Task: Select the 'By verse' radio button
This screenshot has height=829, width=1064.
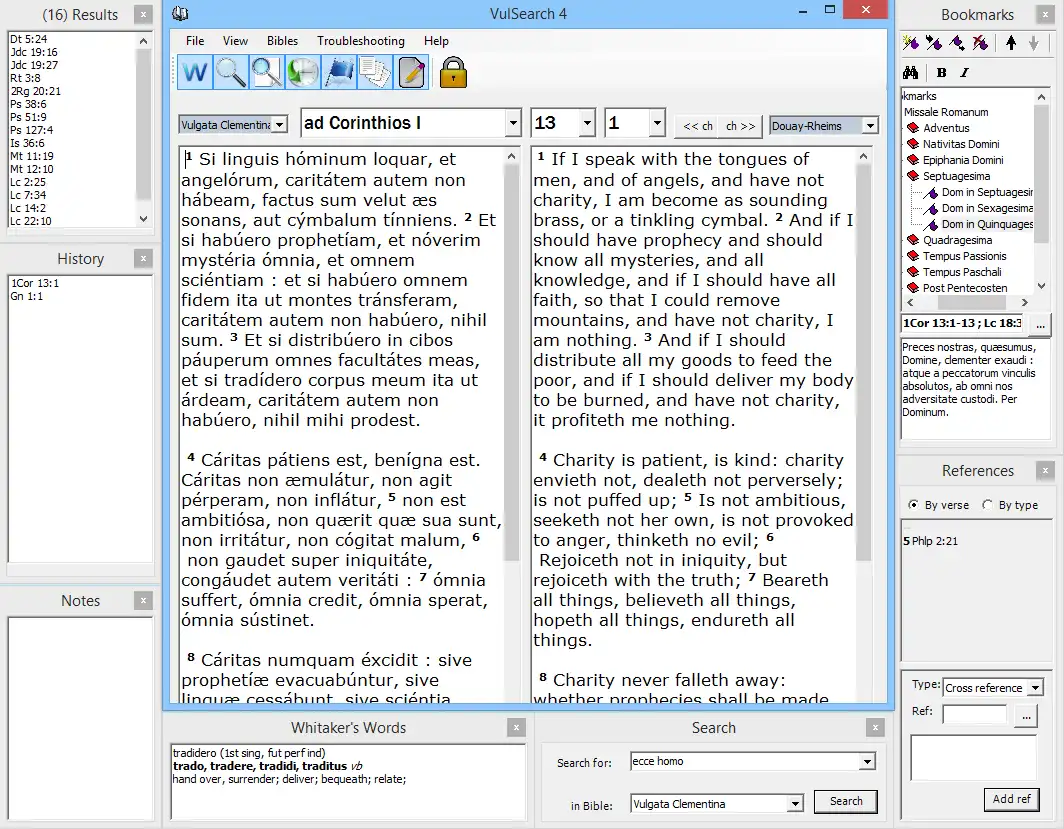Action: (913, 505)
